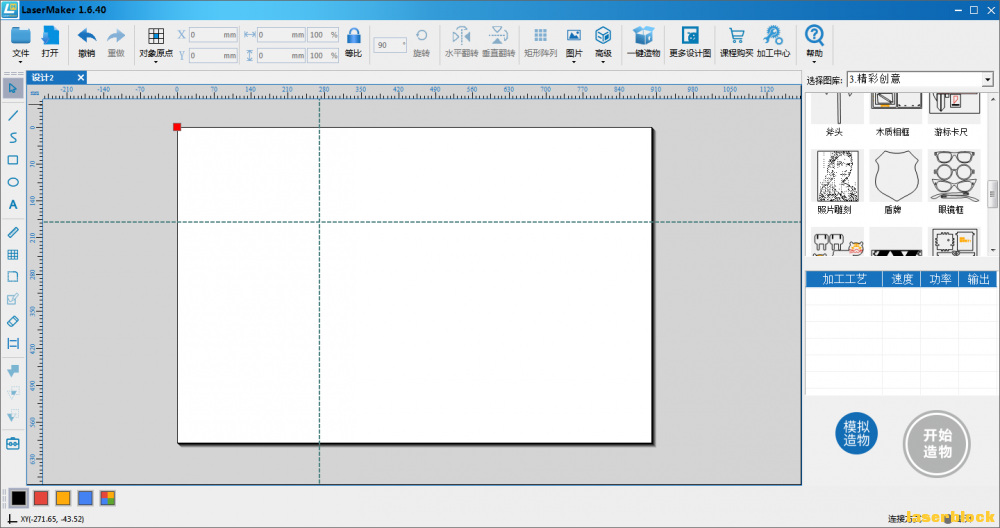Select the rectangle shape tool
Viewport: 1000px width, 528px height.
click(x=13, y=160)
